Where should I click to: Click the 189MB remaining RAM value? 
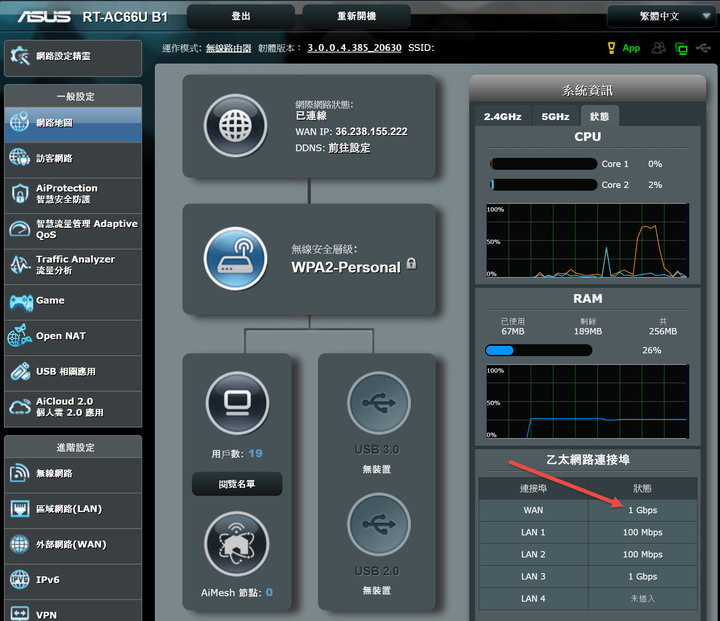tap(588, 331)
